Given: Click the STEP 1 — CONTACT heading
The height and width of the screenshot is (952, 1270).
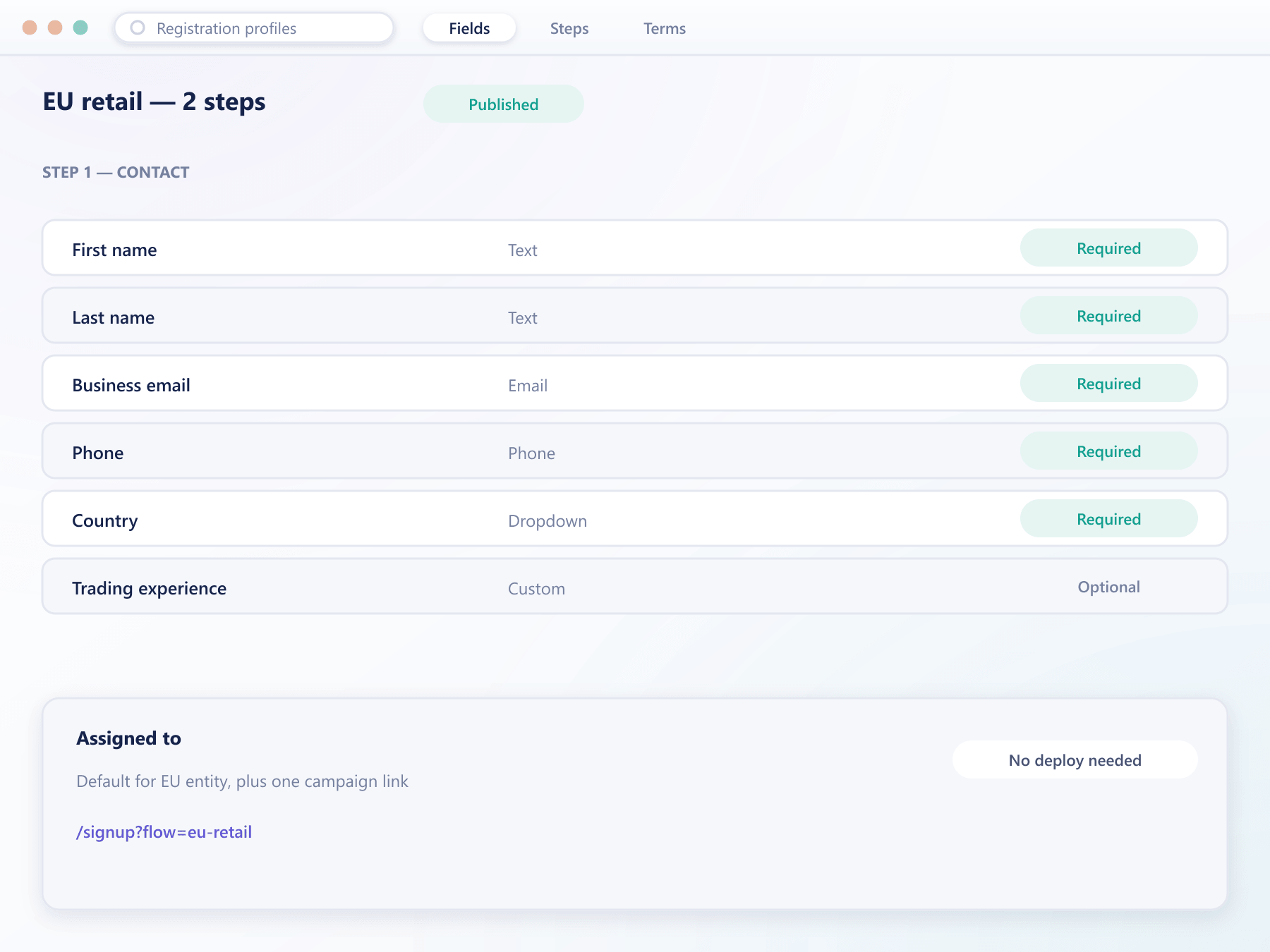Looking at the screenshot, I should coord(116,172).
